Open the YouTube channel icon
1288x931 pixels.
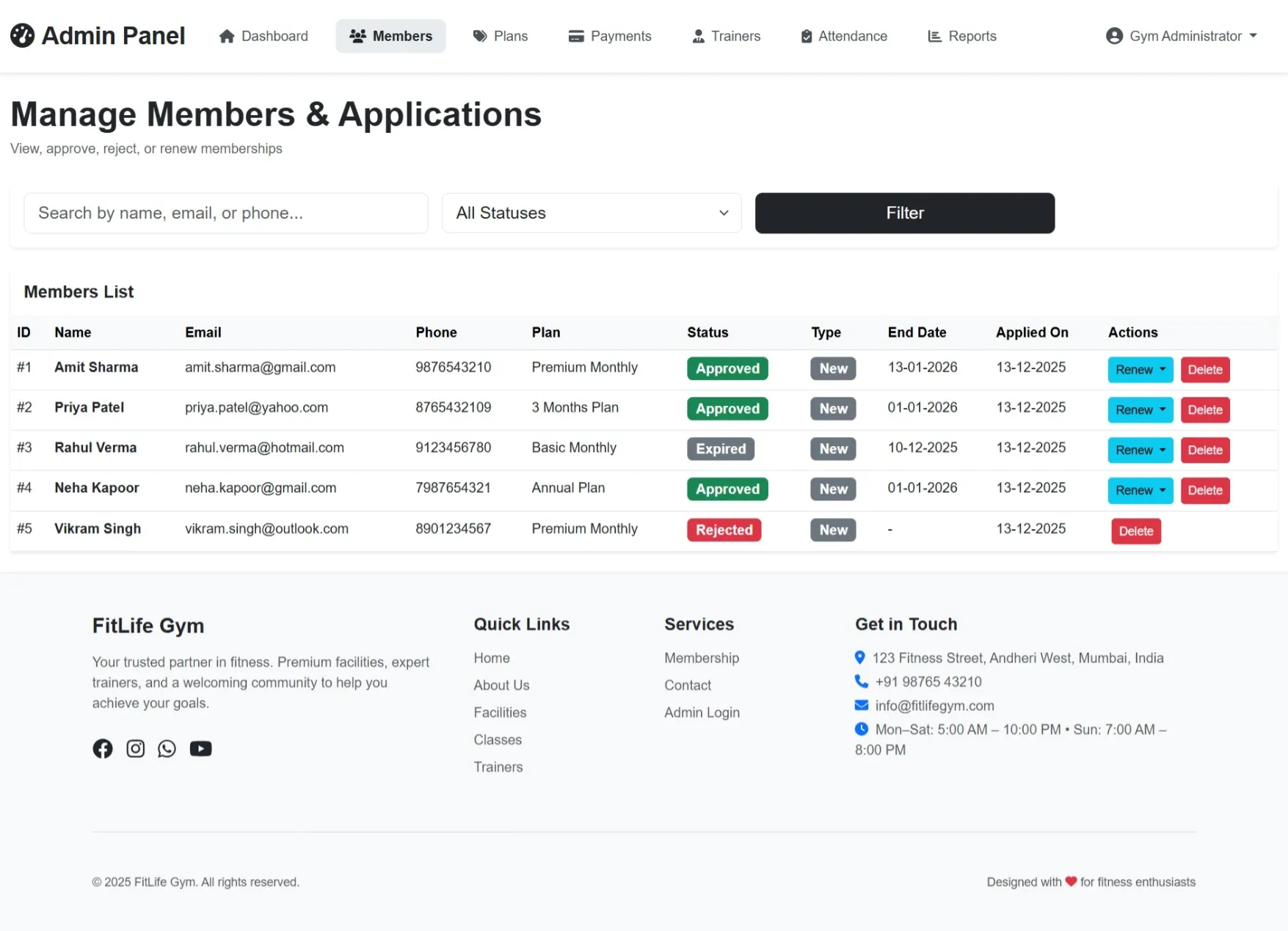point(200,748)
